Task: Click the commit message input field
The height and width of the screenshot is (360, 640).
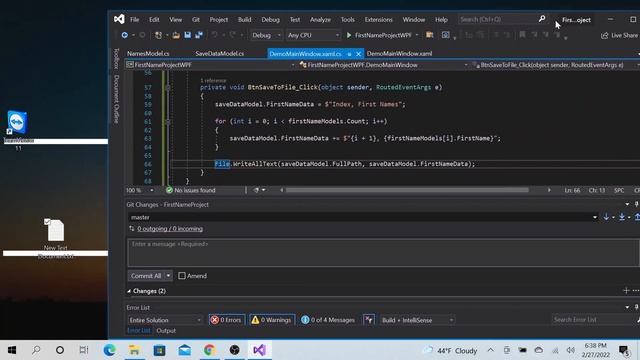Action: [383, 253]
